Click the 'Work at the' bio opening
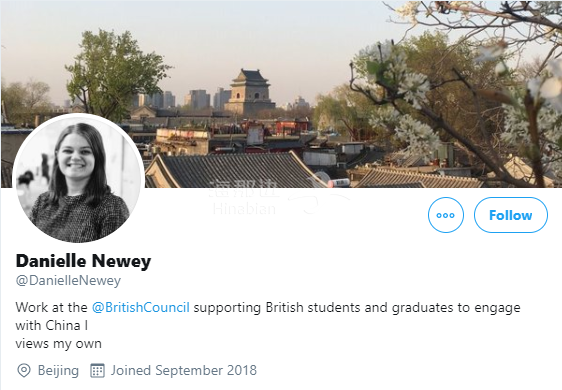Image resolution: width=562 pixels, height=390 pixels. click(x=51, y=308)
